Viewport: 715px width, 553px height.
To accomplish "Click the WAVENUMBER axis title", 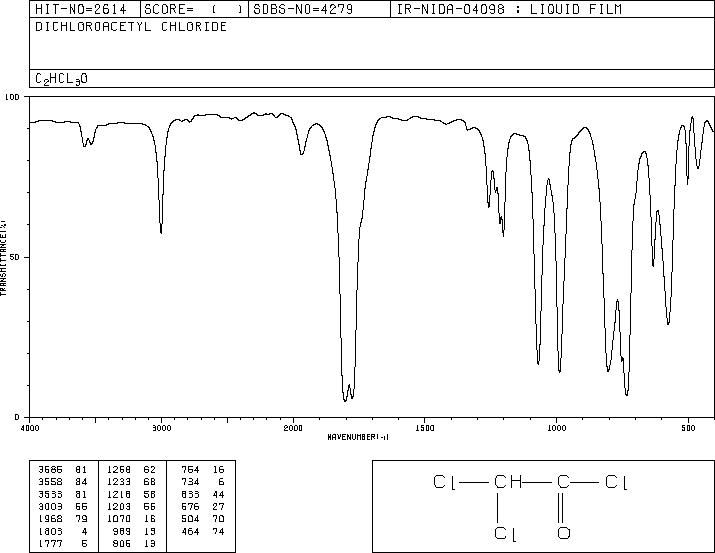I will pyautogui.click(x=358, y=437).
